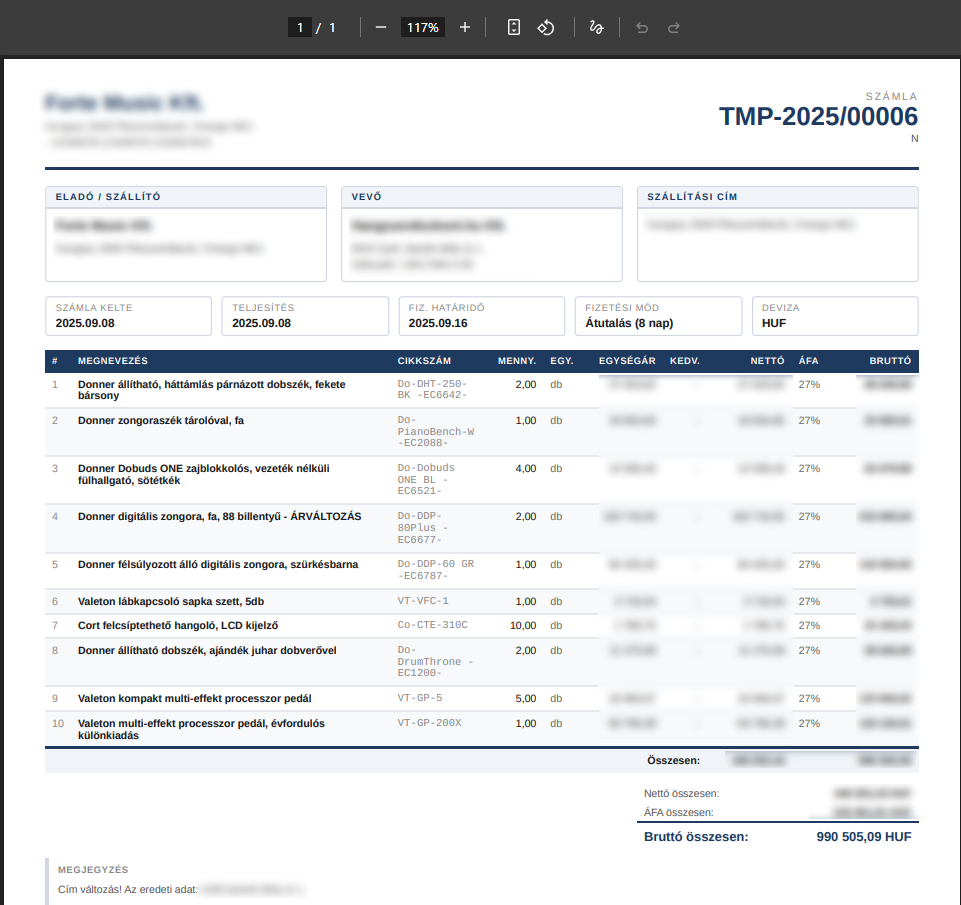
Task: Click the MEGNEVEZÉS column header
Action: 113,361
